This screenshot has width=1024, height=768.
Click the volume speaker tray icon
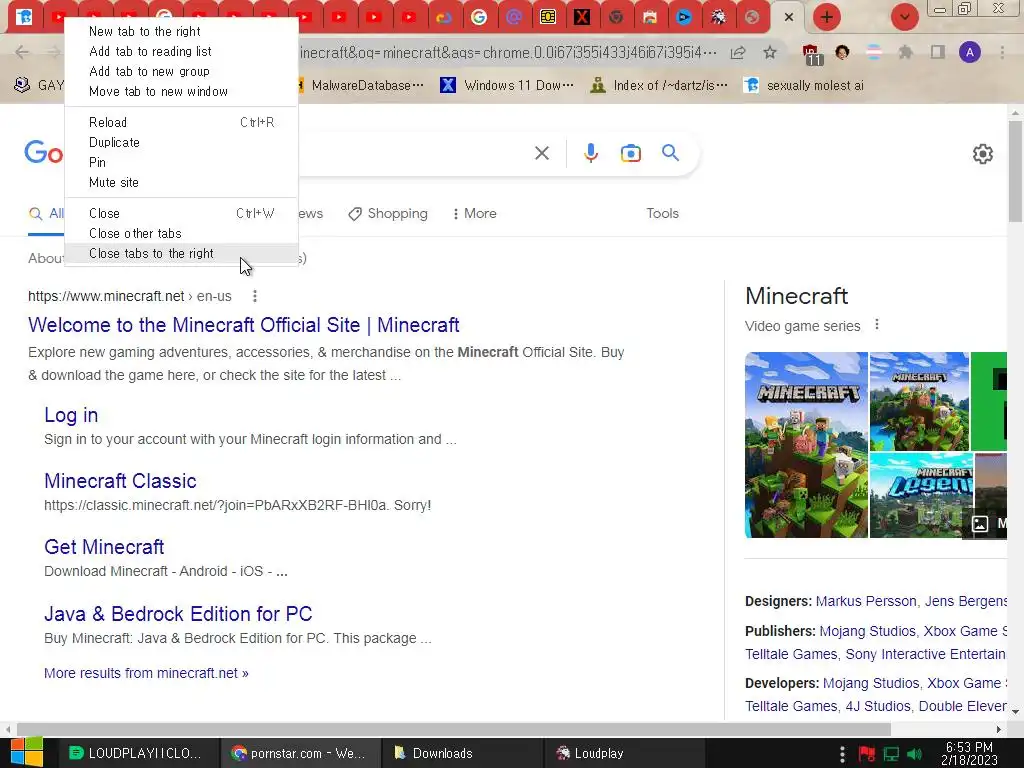[x=914, y=754]
